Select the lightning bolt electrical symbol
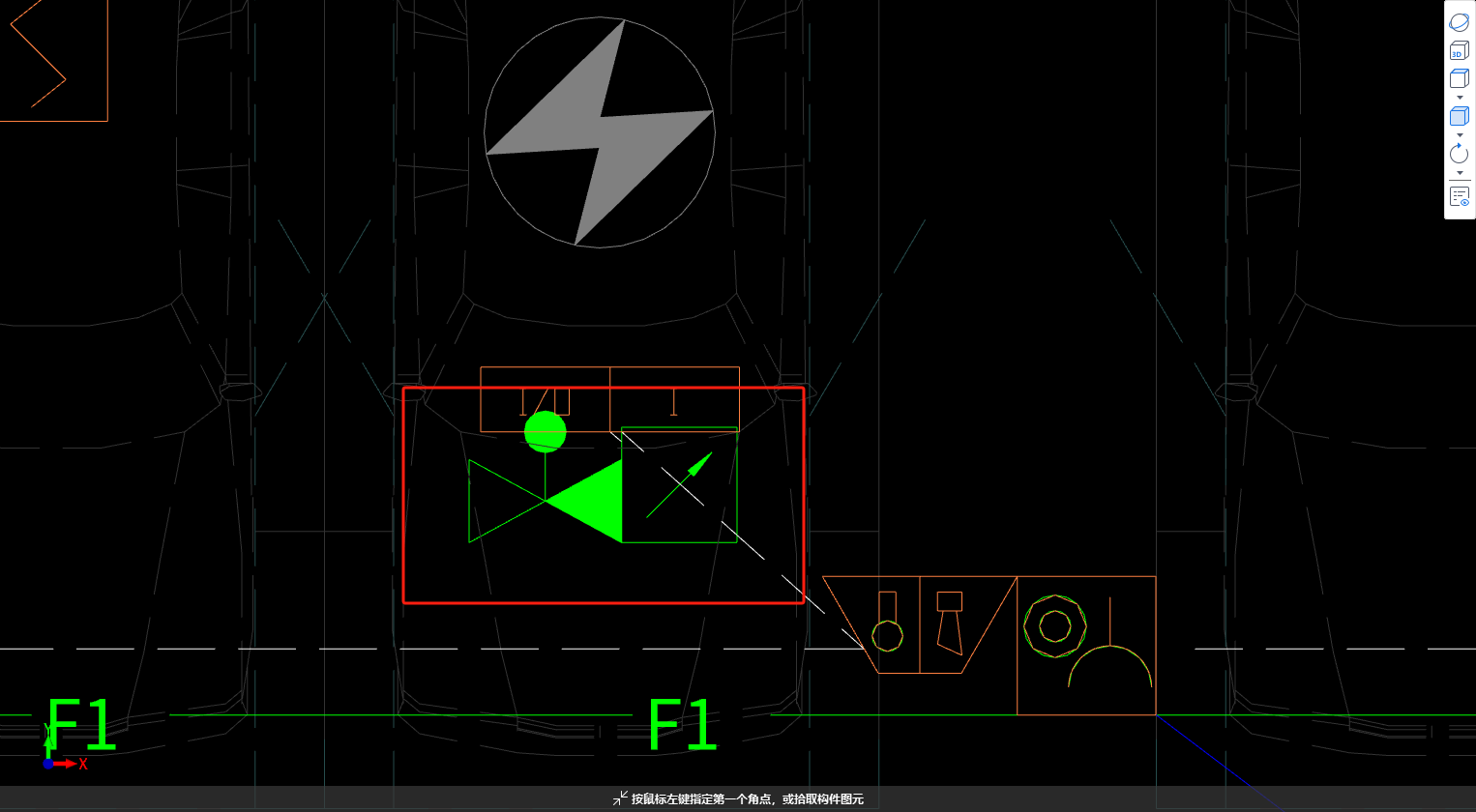This screenshot has width=1476, height=812. click(600, 132)
